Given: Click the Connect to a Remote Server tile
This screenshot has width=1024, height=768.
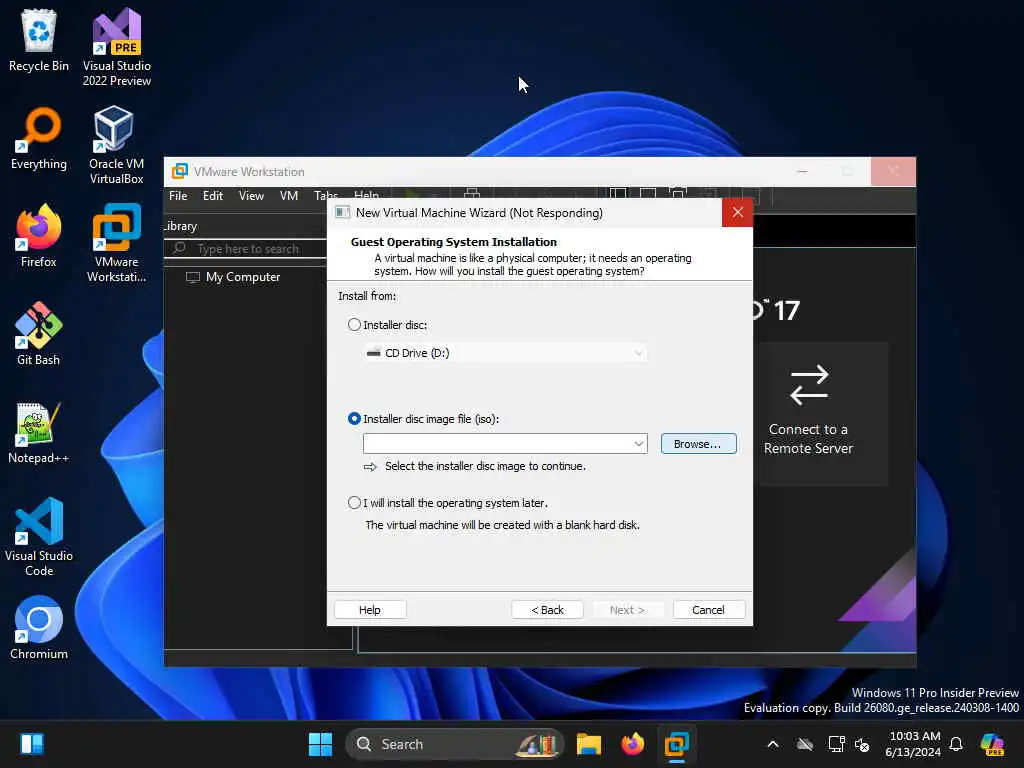Looking at the screenshot, I should click(808, 413).
